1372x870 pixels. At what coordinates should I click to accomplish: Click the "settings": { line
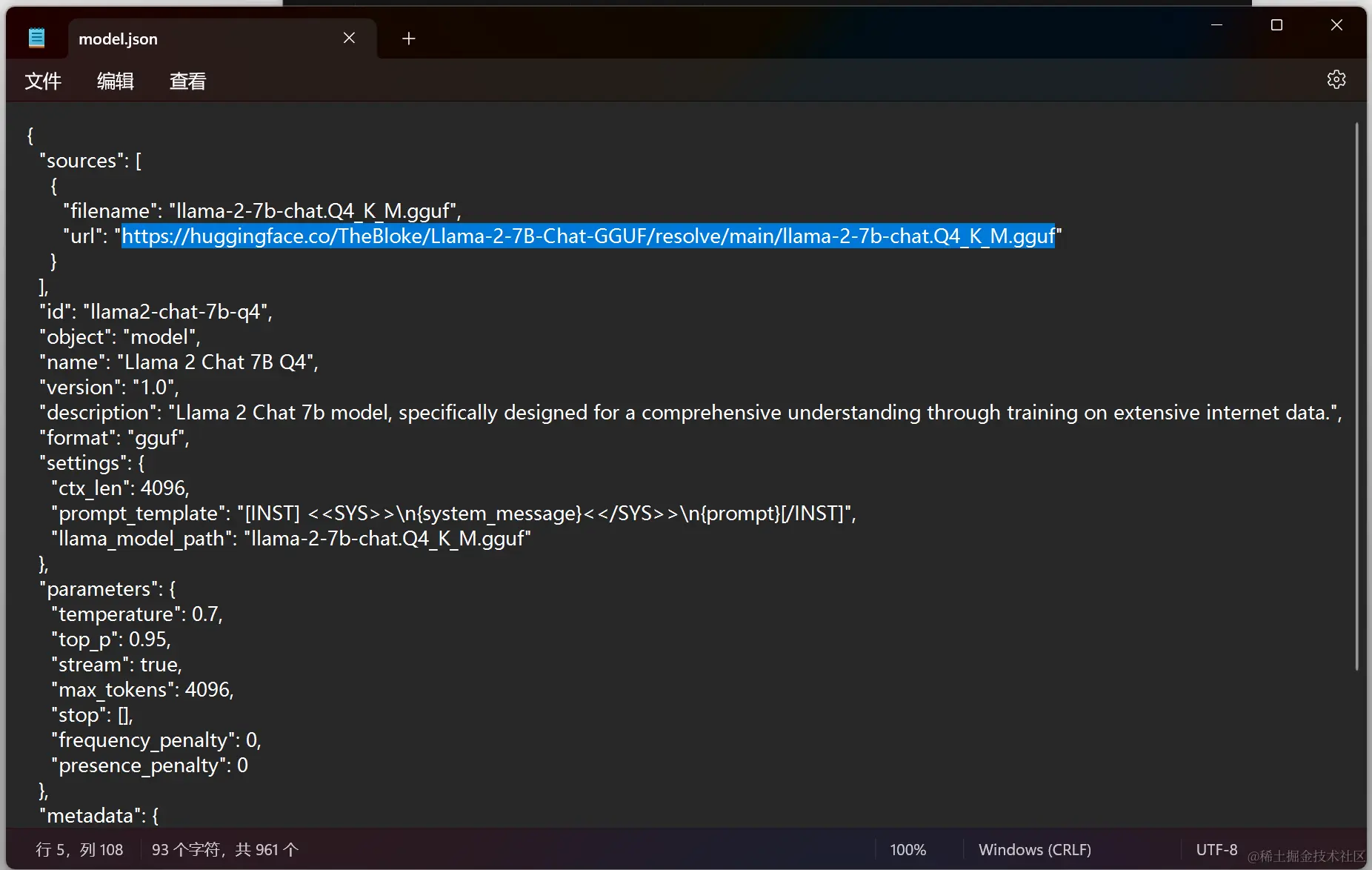(92, 463)
